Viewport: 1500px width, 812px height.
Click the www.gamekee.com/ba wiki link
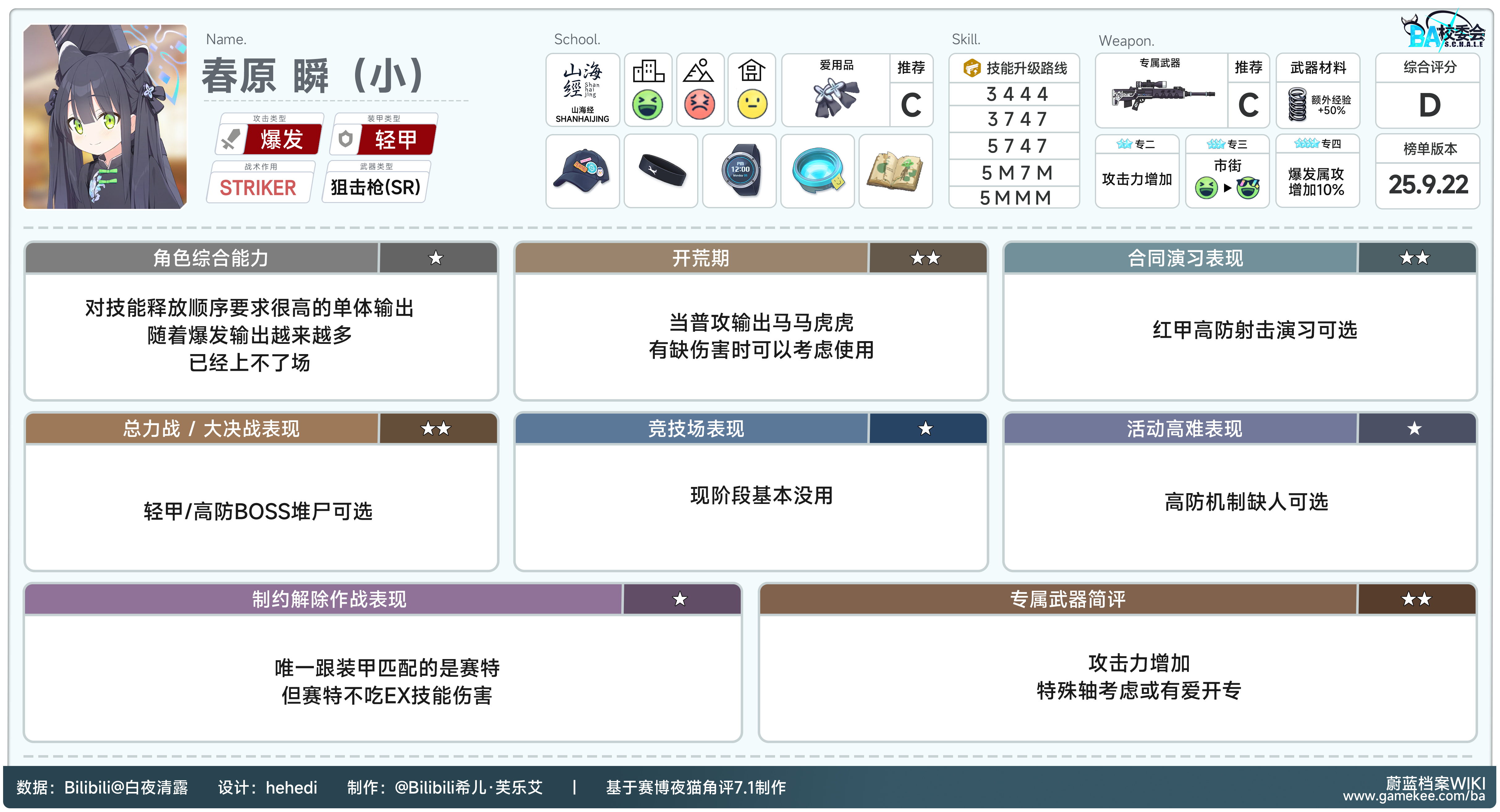1413,796
